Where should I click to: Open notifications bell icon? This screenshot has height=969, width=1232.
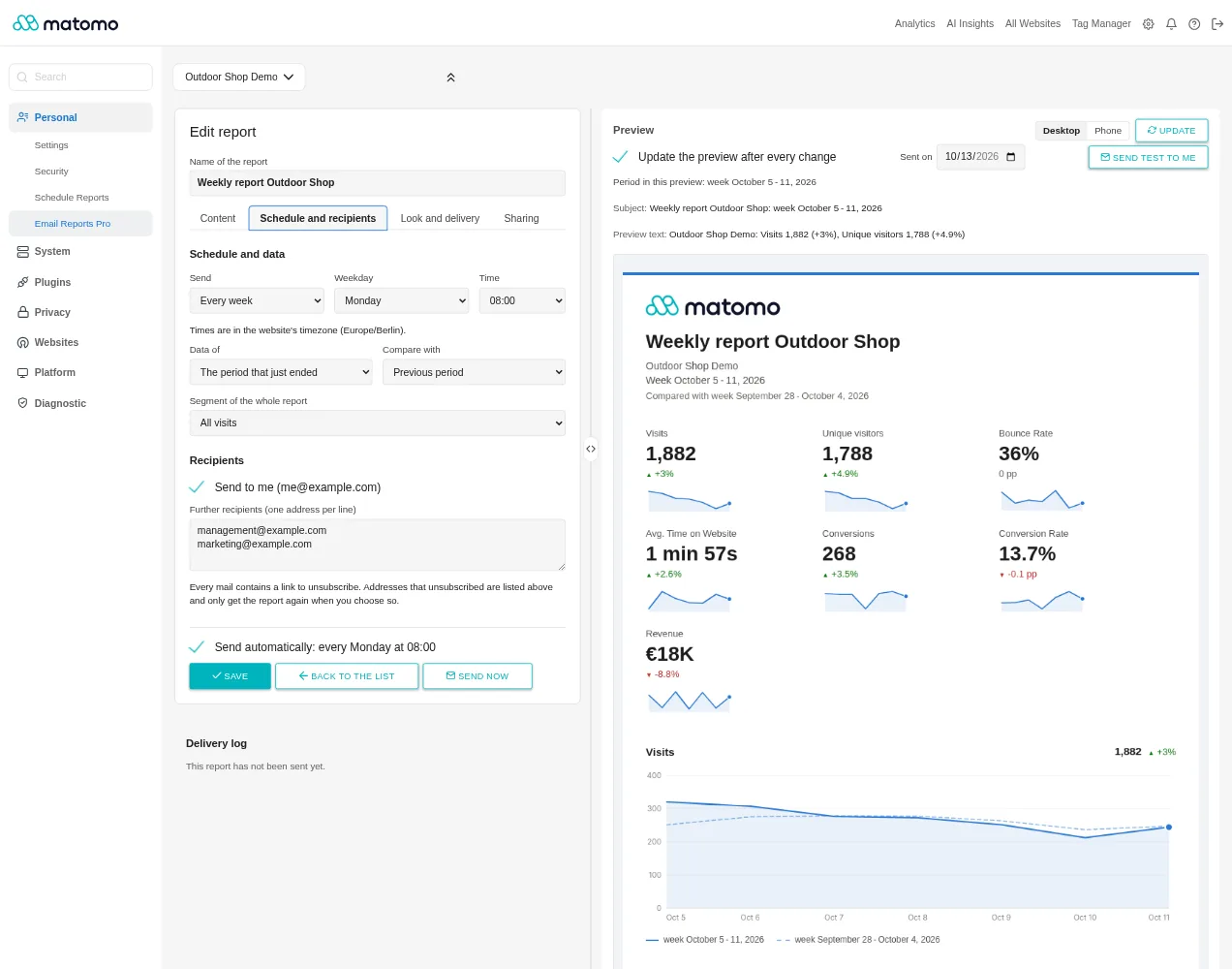coord(1172,24)
